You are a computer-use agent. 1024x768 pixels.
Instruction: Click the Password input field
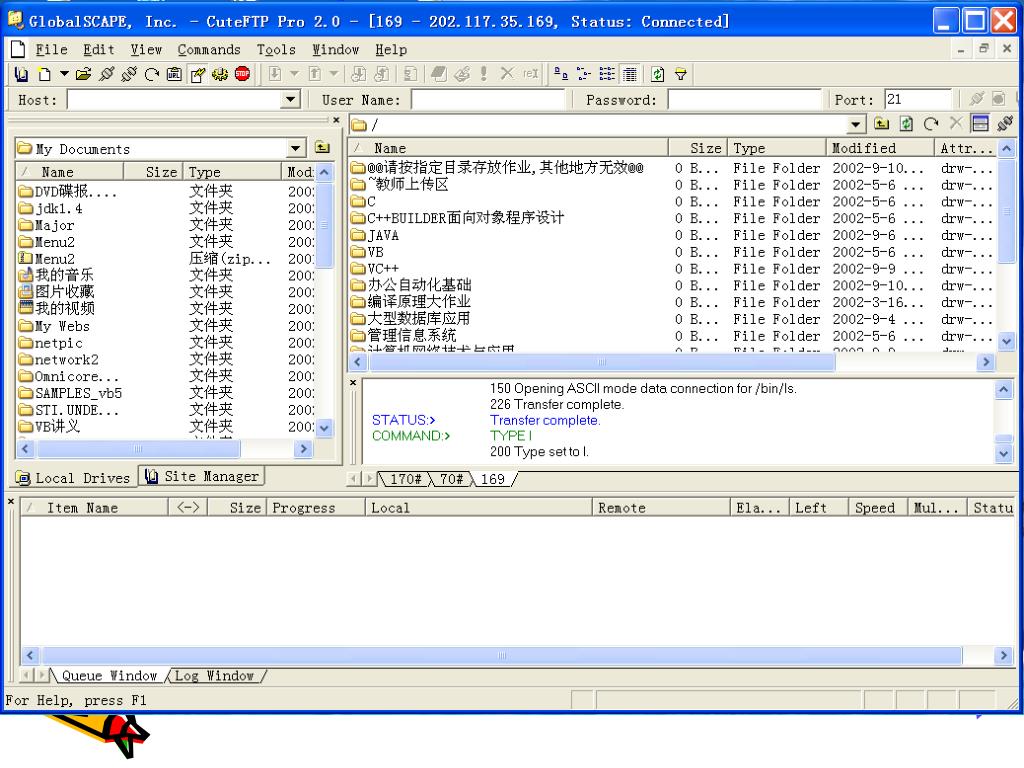pyautogui.click(x=744, y=100)
